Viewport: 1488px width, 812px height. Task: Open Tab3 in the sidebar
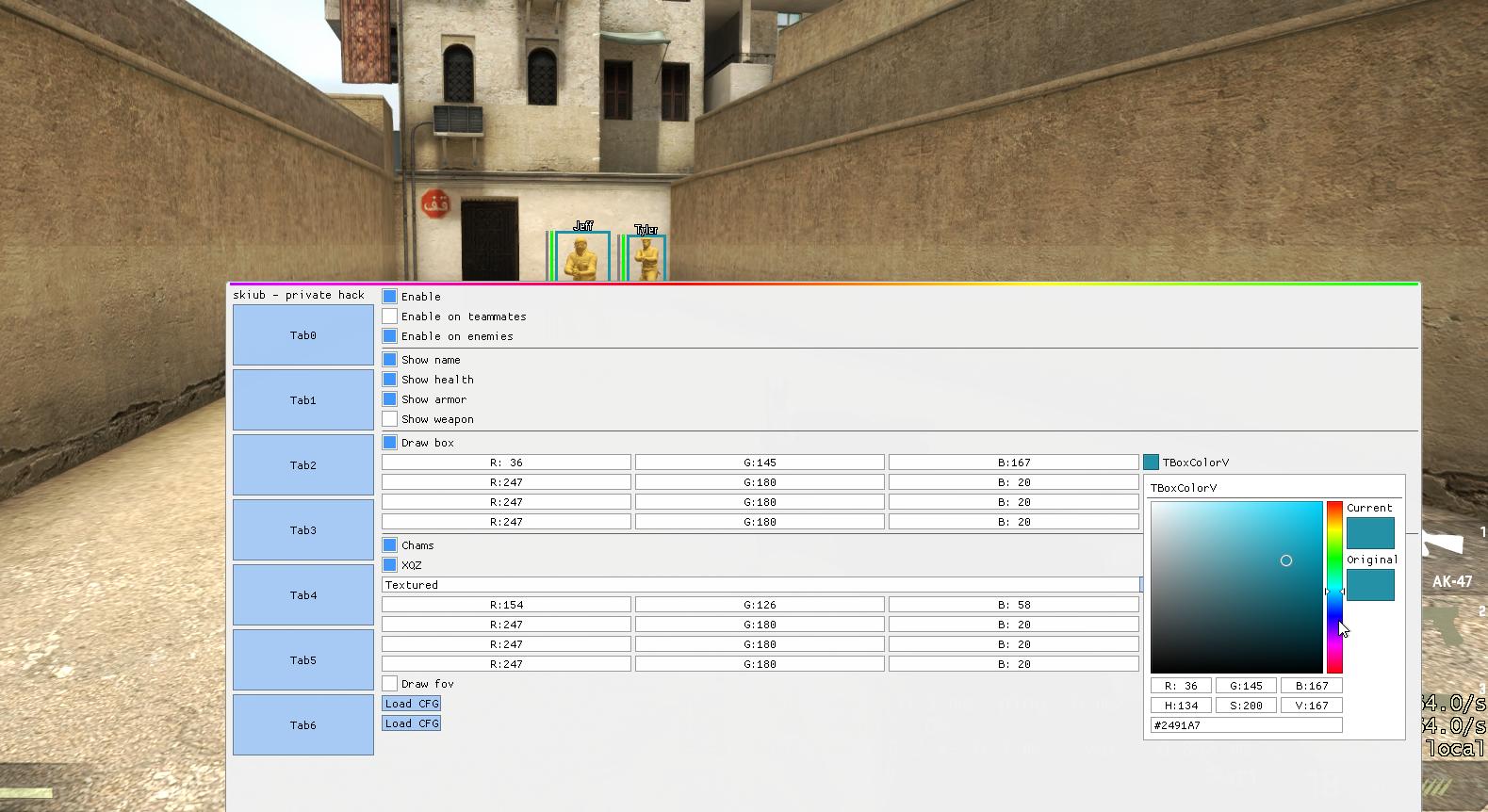click(x=303, y=530)
